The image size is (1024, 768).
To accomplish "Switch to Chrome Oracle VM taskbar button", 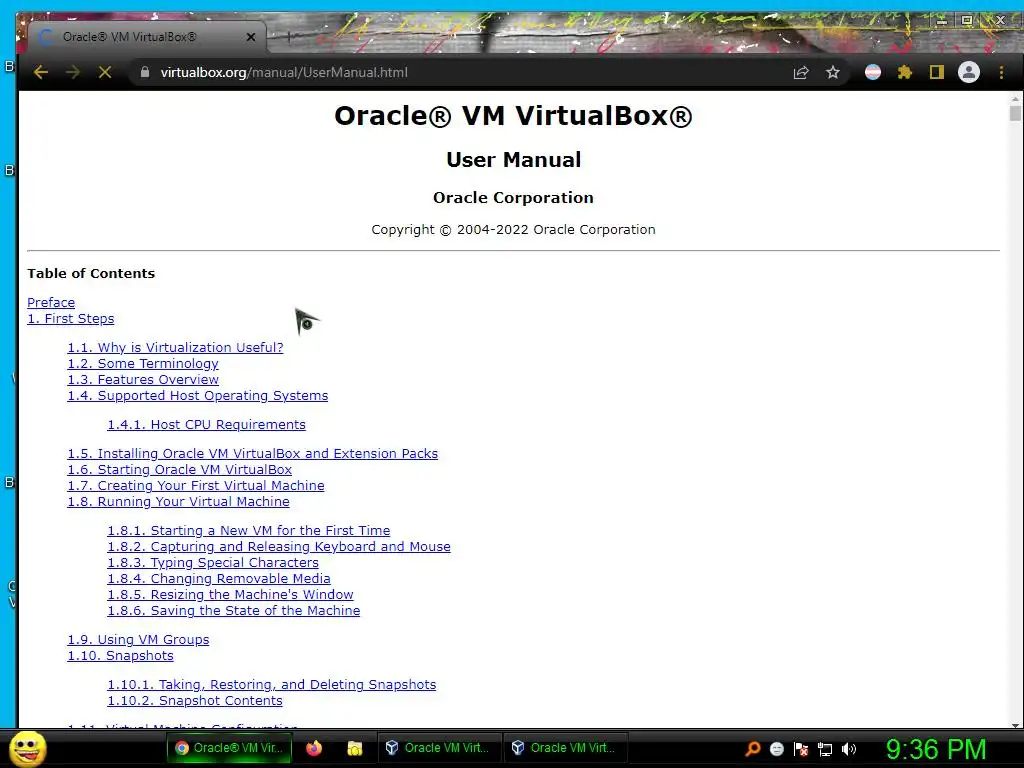I will pyautogui.click(x=229, y=748).
